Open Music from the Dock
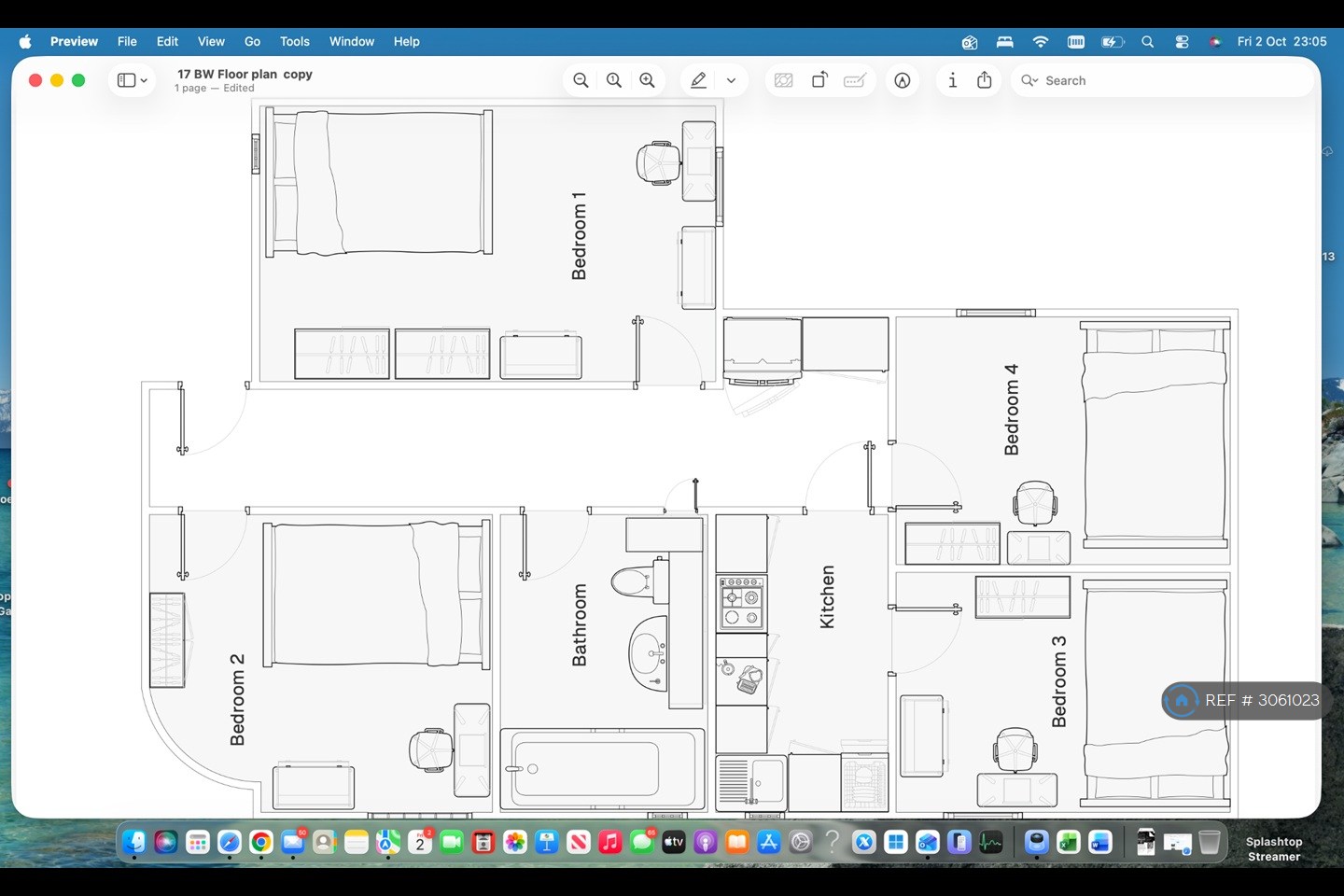The width and height of the screenshot is (1344, 896). (x=610, y=842)
